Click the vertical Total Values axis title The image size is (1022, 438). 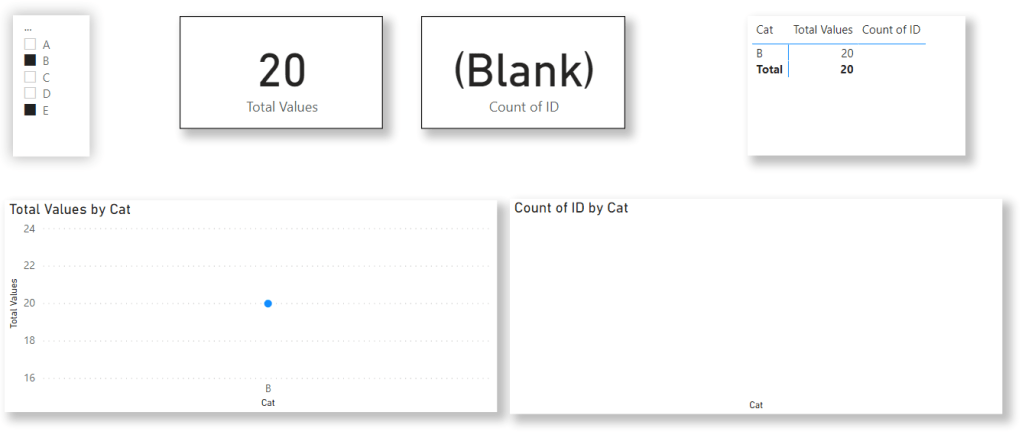[x=15, y=303]
